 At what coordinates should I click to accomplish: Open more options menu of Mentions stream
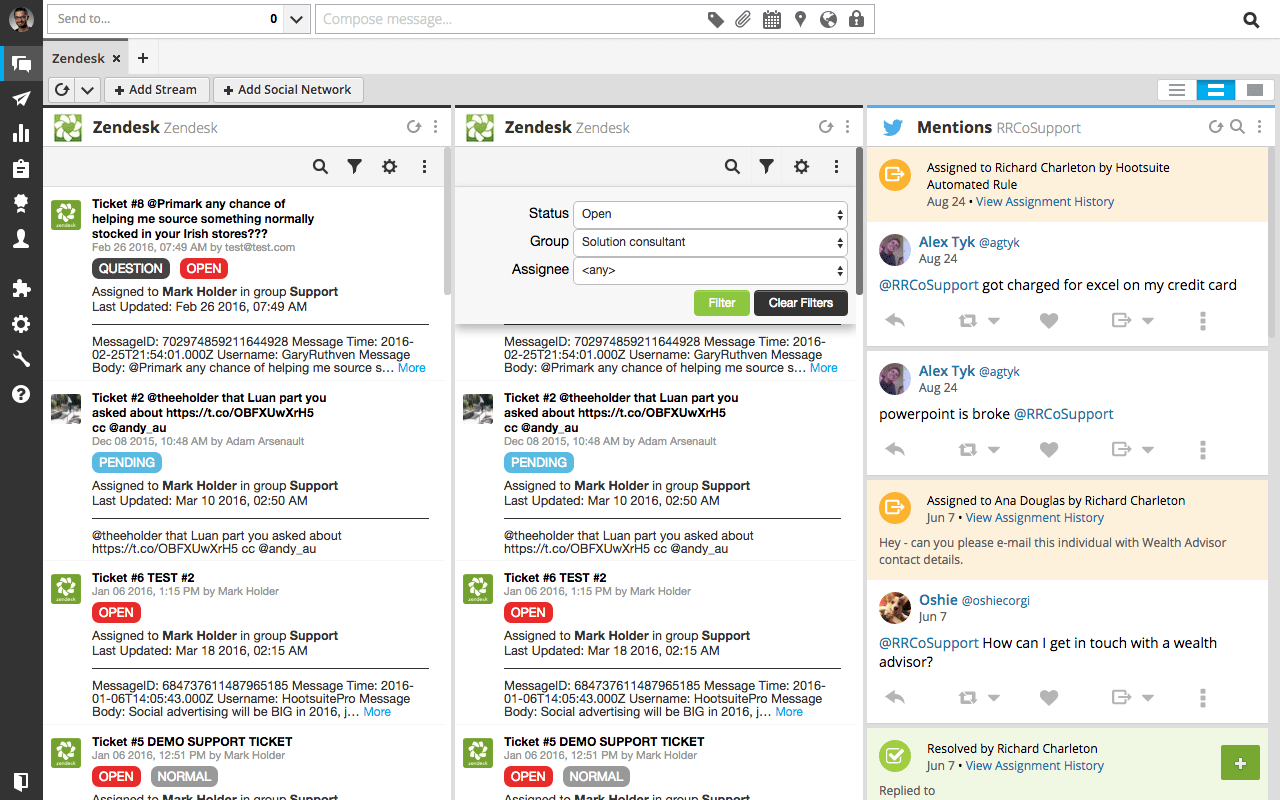[1260, 127]
